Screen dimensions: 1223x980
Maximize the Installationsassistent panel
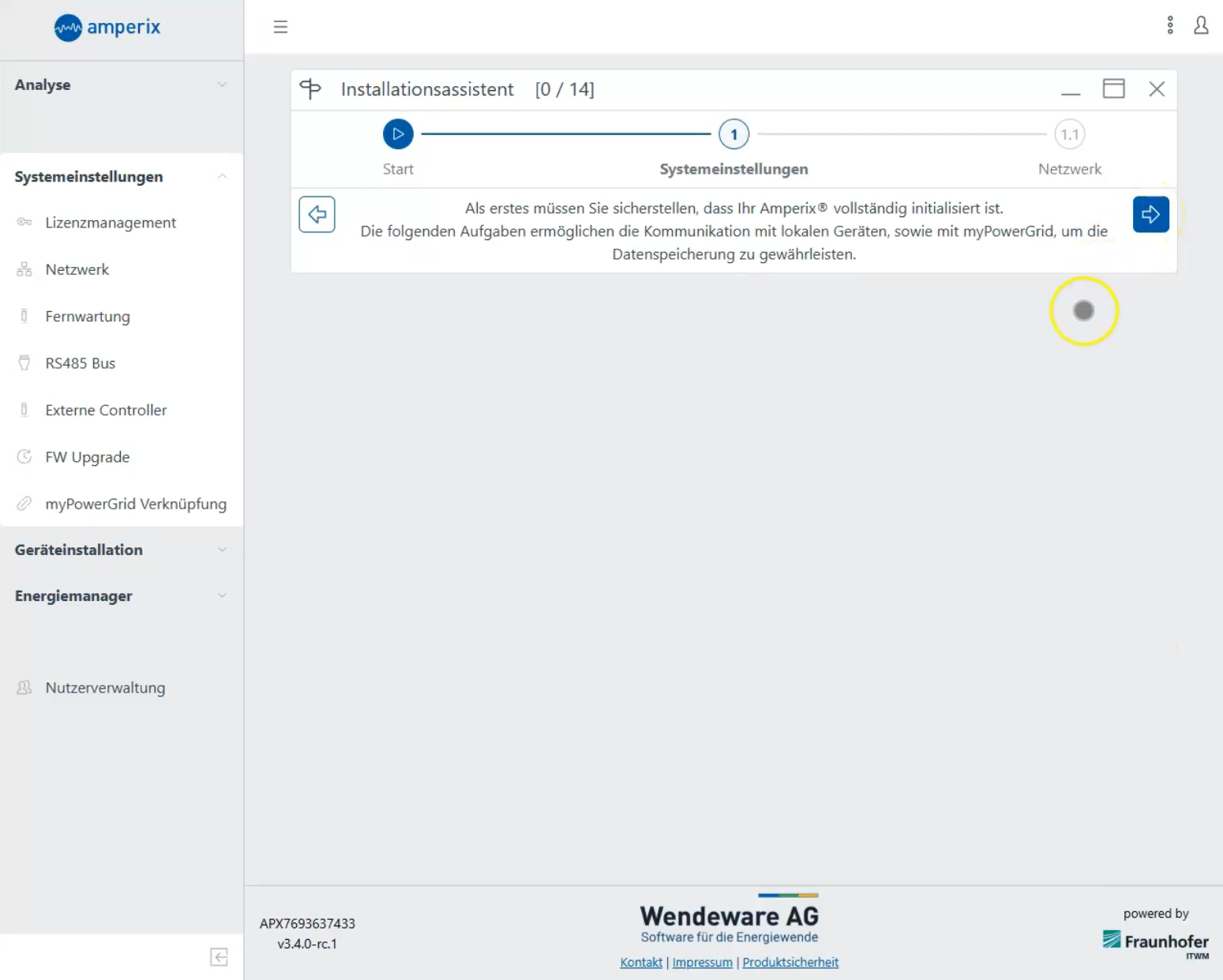point(1113,88)
